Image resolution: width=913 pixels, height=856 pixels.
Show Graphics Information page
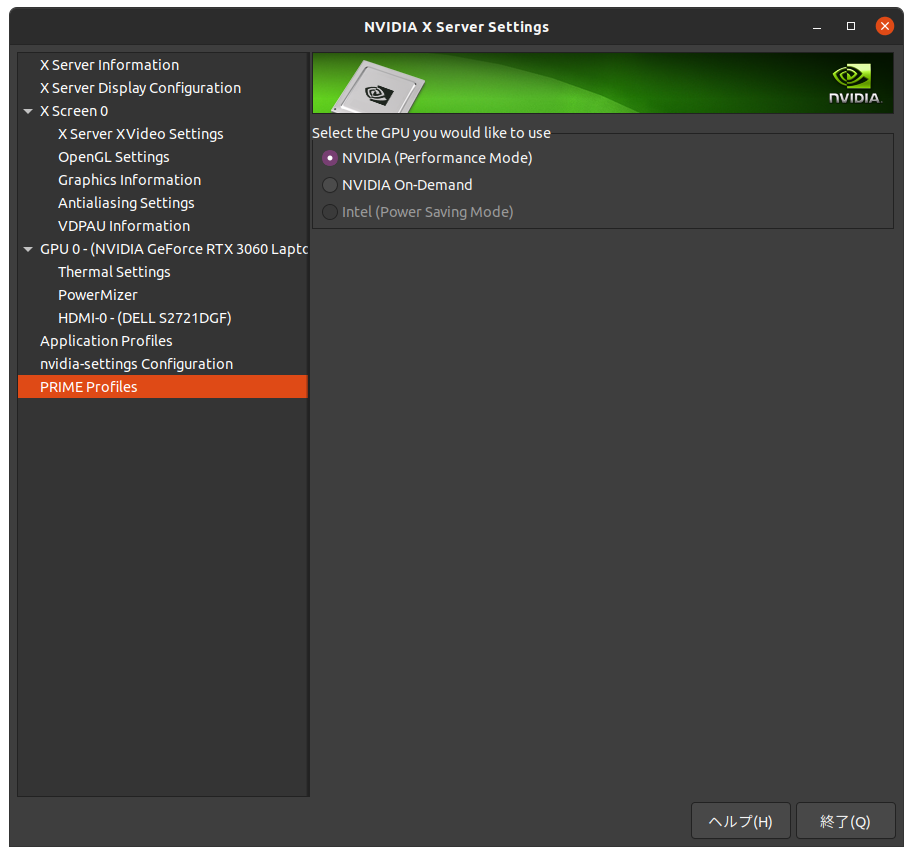tap(129, 180)
